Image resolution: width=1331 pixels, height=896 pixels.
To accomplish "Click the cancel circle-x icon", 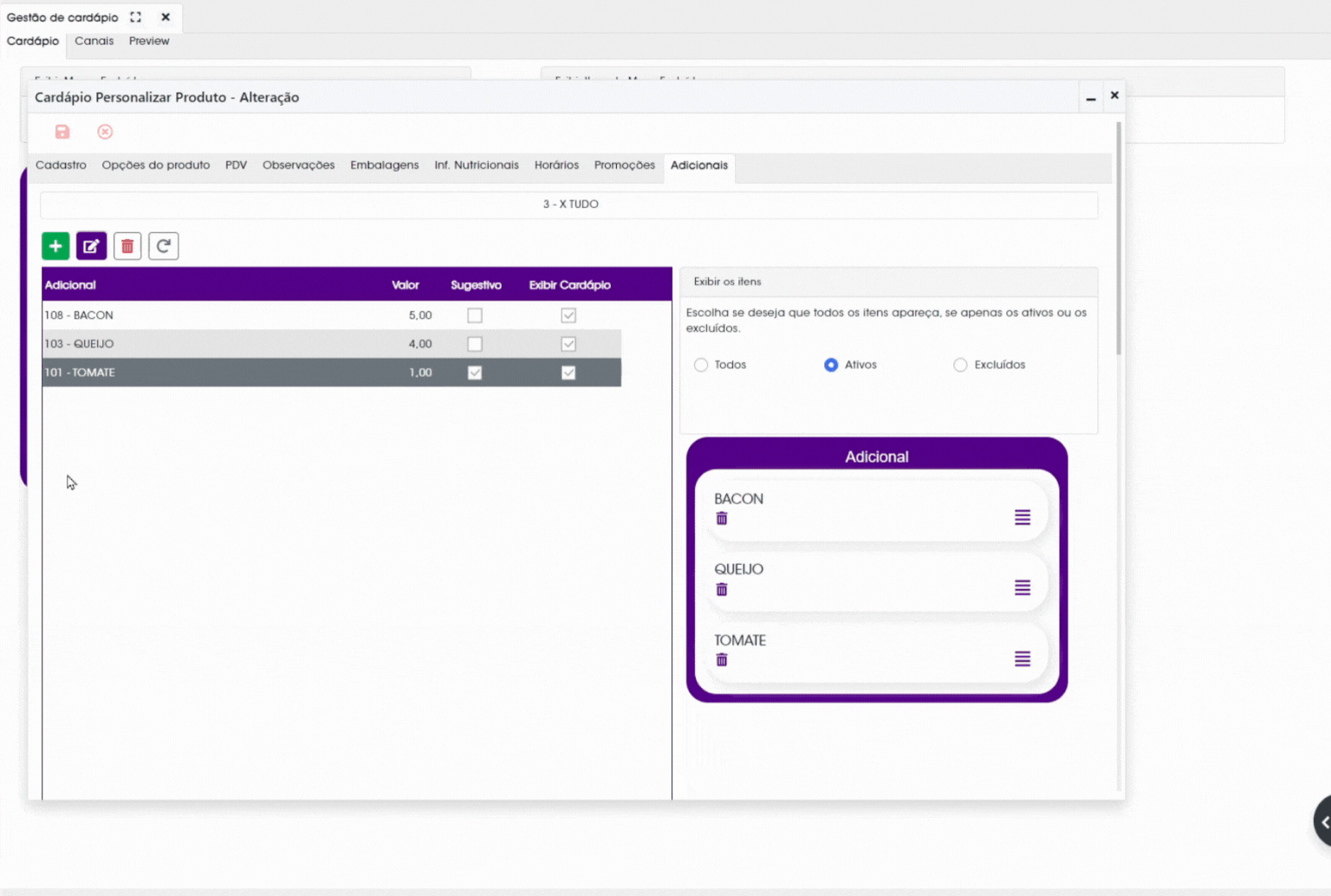I will click(x=105, y=132).
